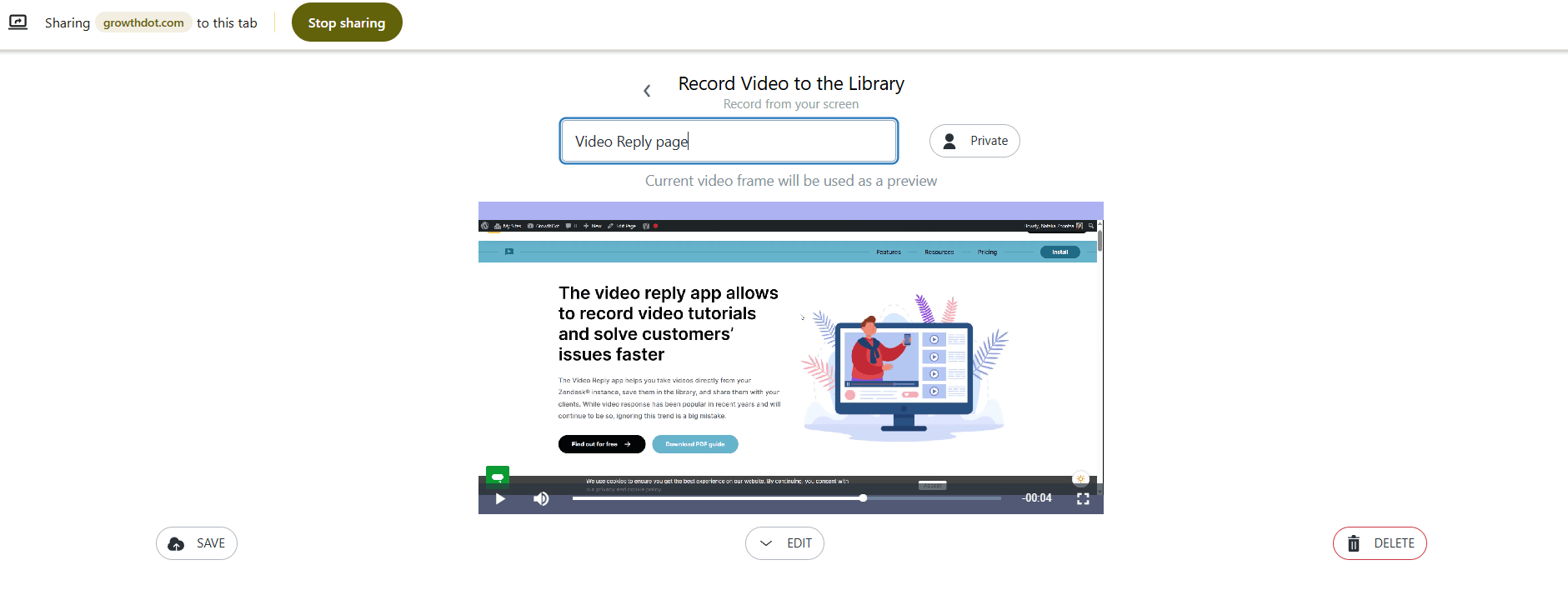
Task: Mute the video with the speaker icon
Action: 541,498
